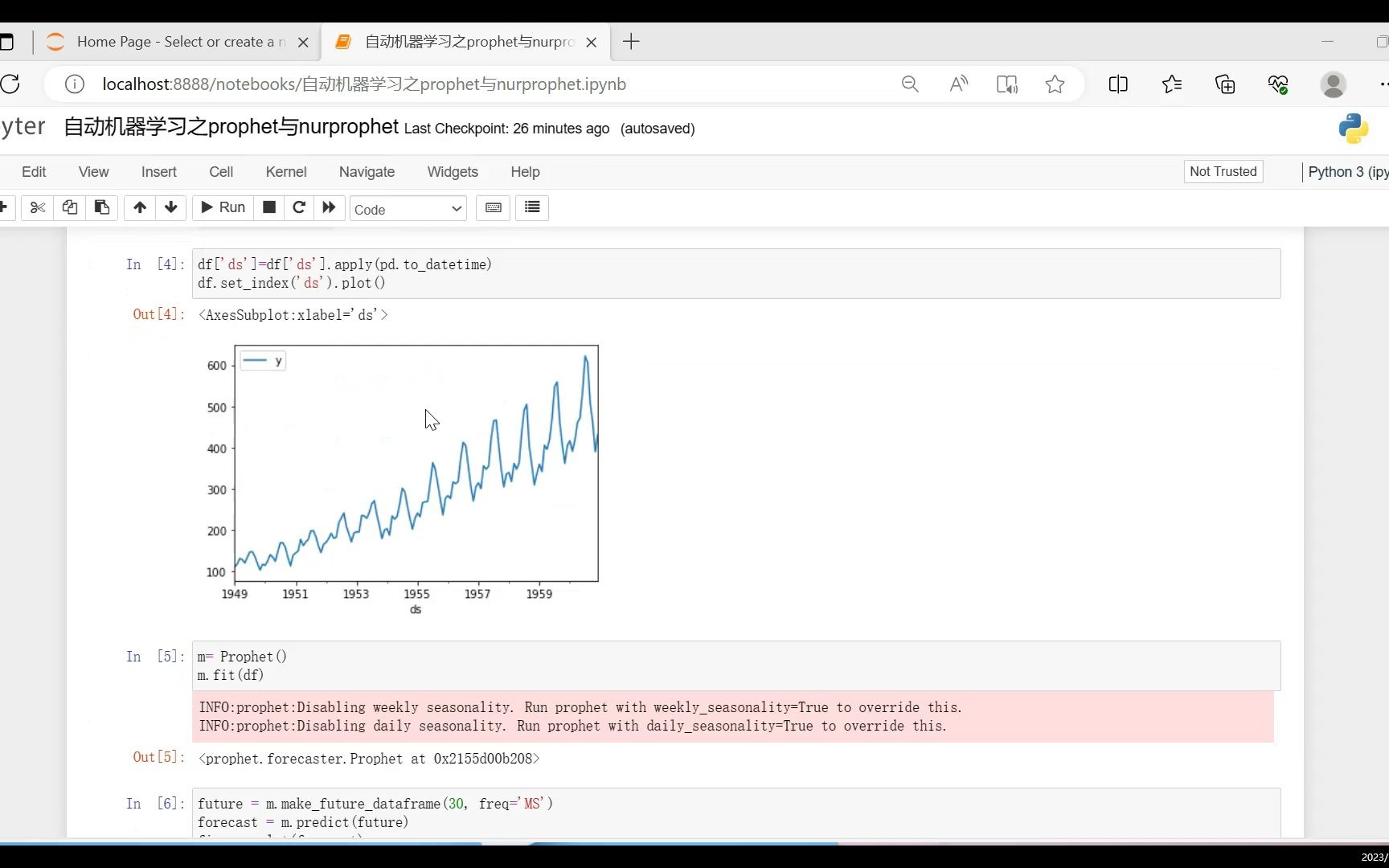Toggle split screen view
Screen dimensions: 1389x868
click(x=1118, y=84)
